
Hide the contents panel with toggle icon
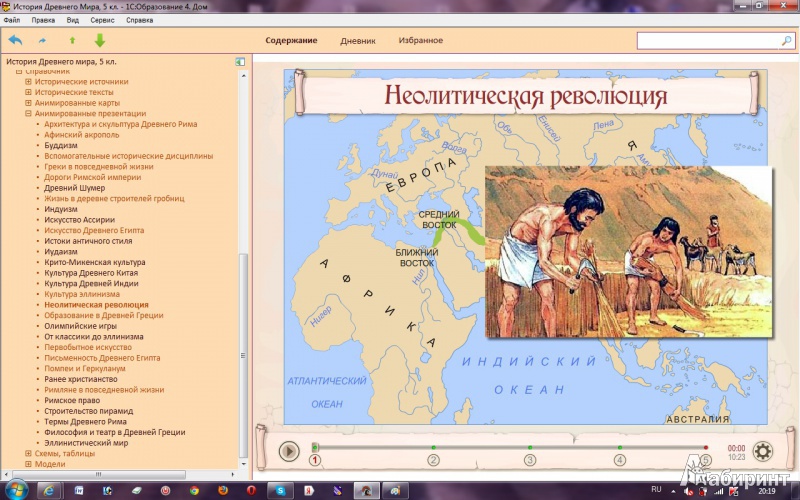pos(240,62)
